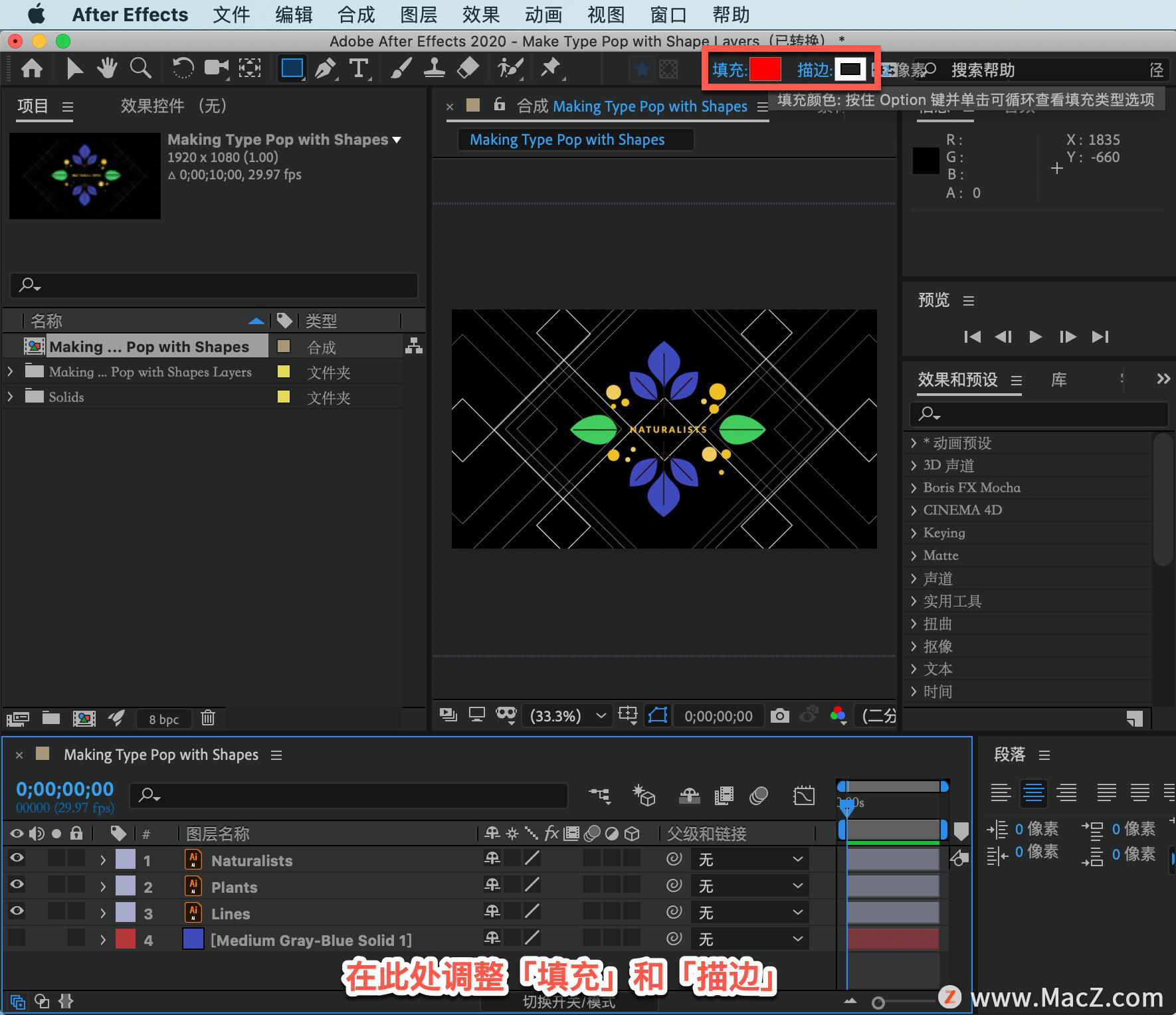Open Composition Mini-Flowchart in timeline
The image size is (1176, 1015).
click(x=600, y=794)
